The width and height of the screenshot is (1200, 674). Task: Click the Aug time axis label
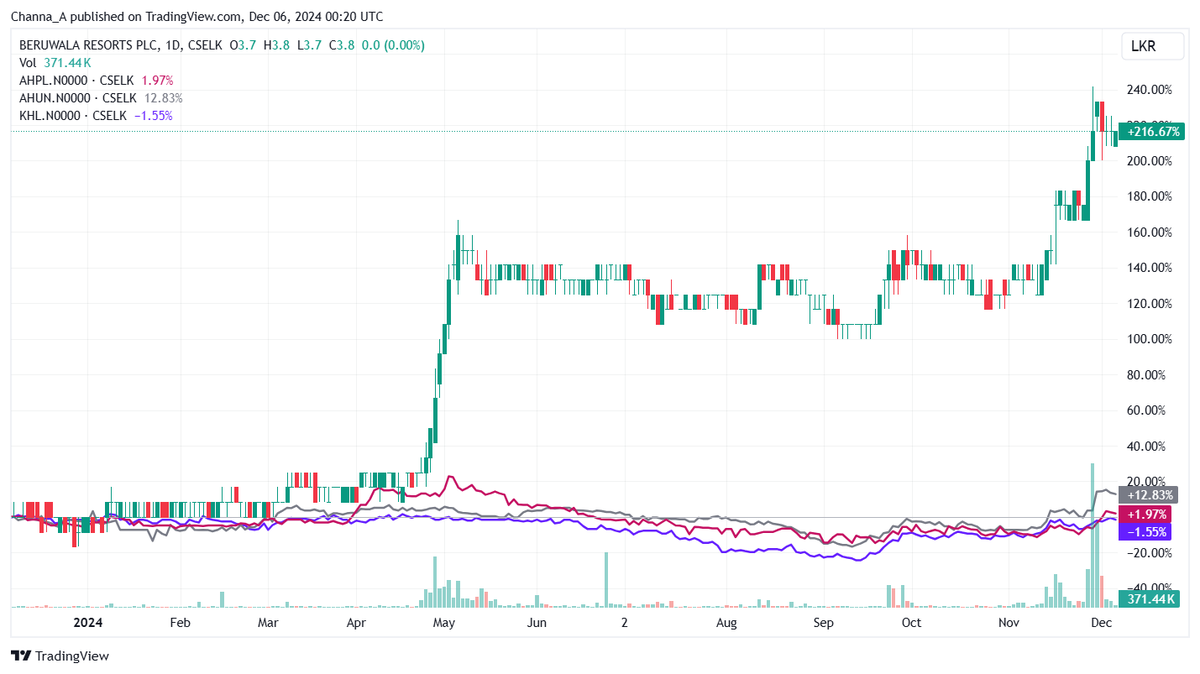[x=727, y=622]
